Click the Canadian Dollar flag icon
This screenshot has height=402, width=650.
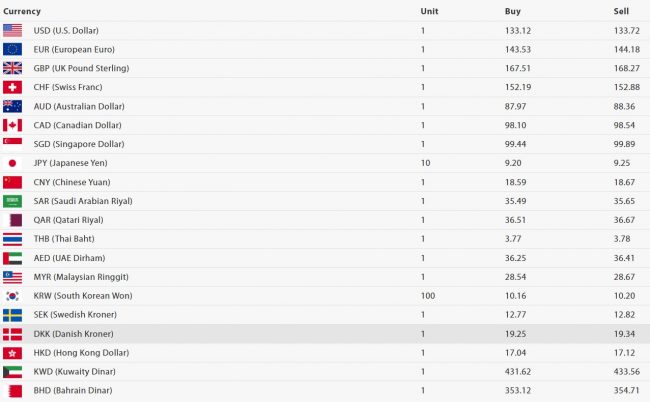click(x=12, y=125)
